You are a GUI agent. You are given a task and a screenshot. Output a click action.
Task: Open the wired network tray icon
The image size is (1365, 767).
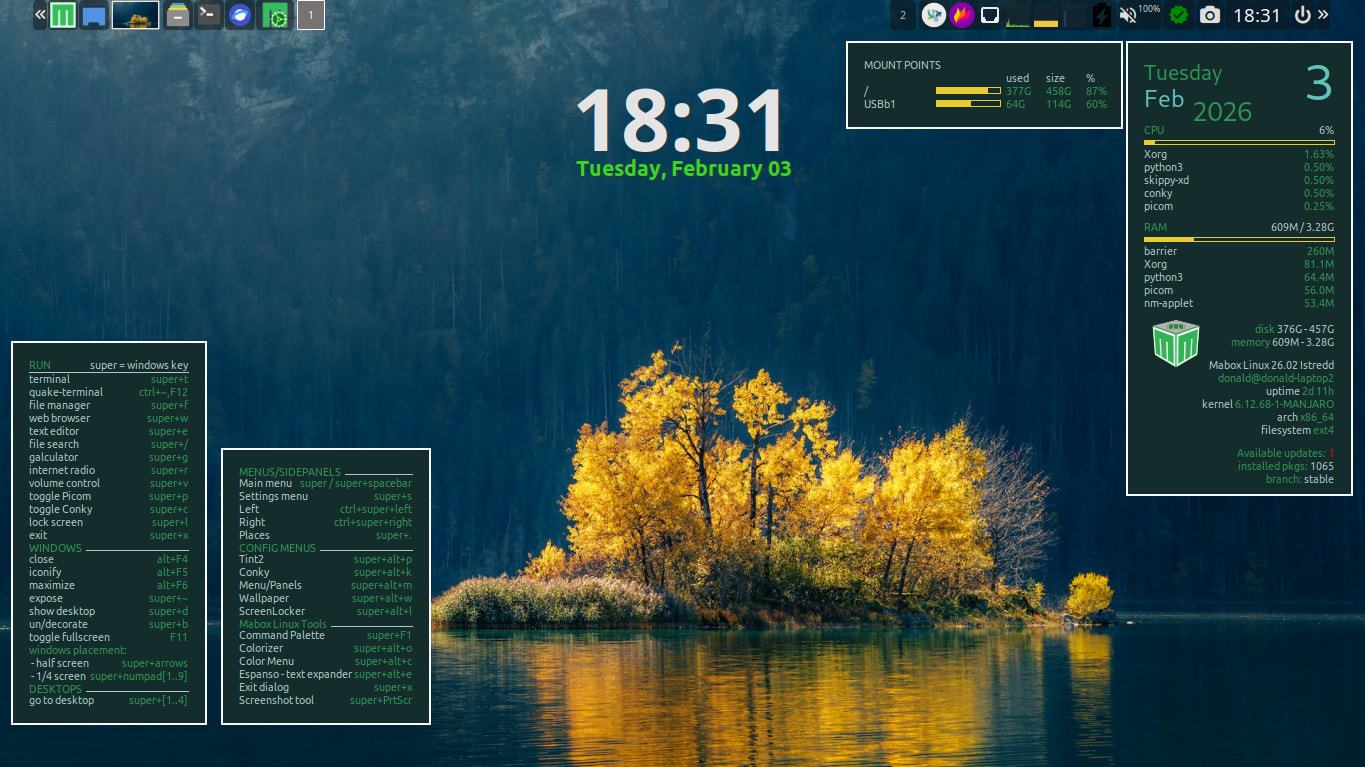990,15
